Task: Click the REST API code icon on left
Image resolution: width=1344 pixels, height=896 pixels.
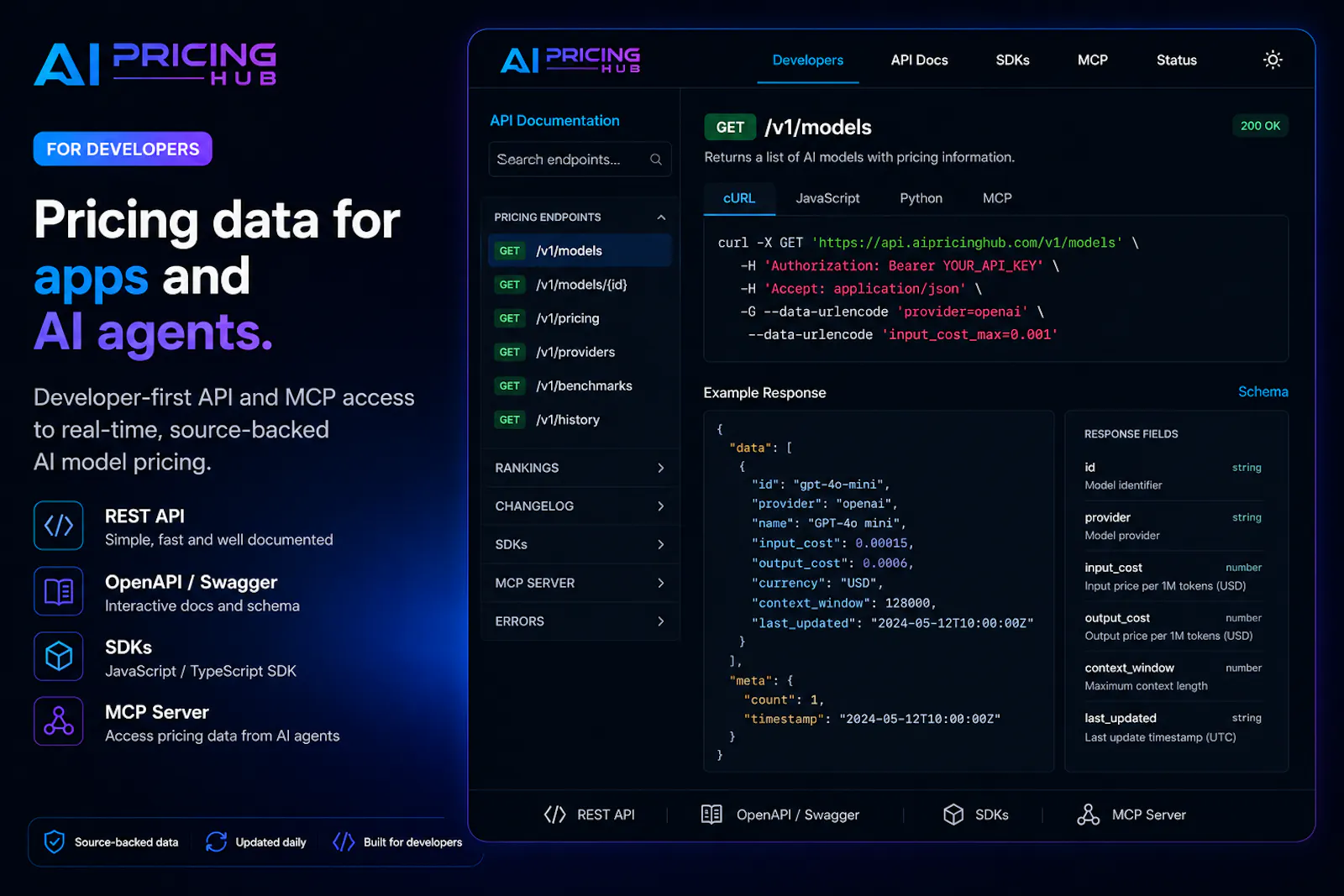Action: point(59,526)
